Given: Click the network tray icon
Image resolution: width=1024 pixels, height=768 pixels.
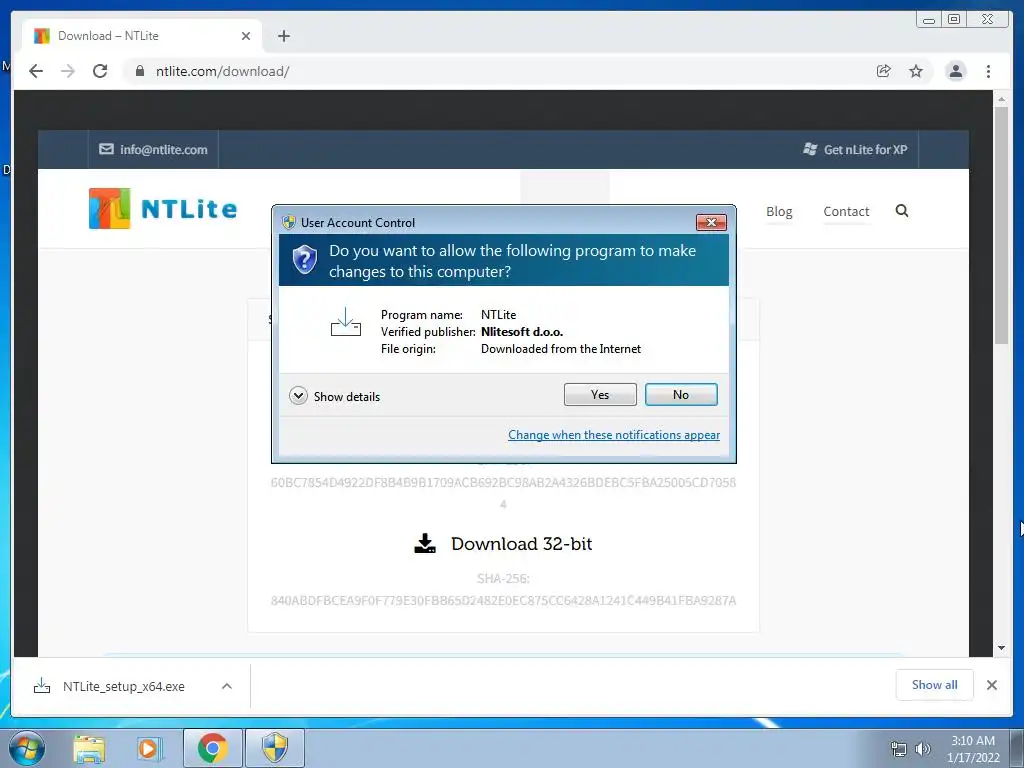Looking at the screenshot, I should tap(899, 749).
